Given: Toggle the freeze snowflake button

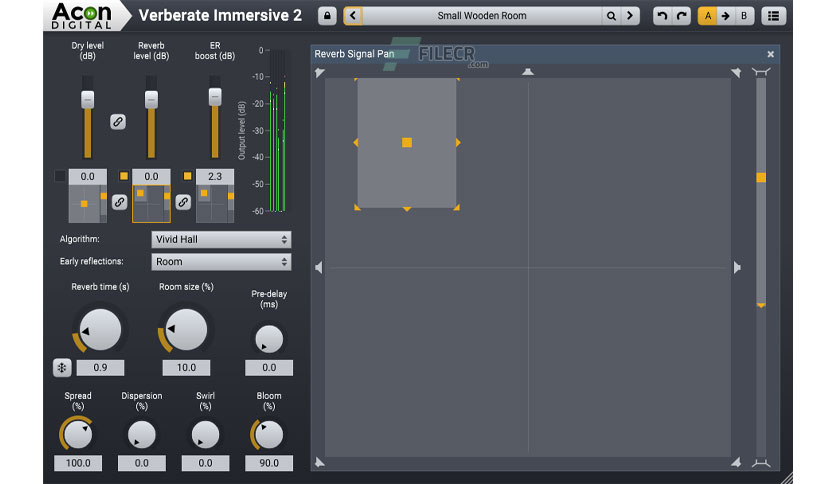Looking at the screenshot, I should point(62,367).
